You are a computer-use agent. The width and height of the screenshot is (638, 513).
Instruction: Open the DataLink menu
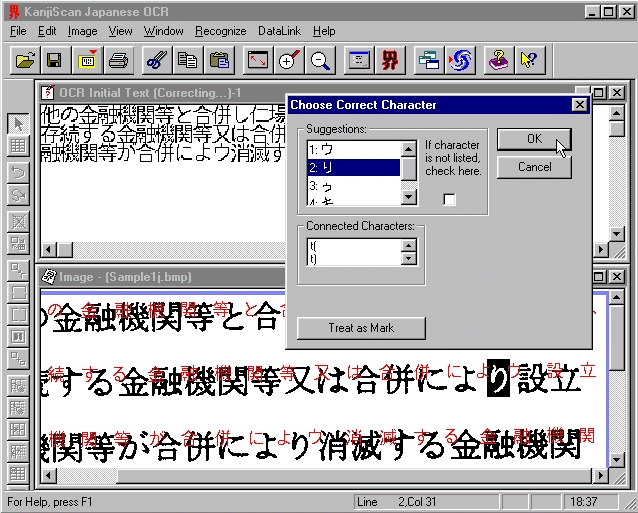tap(279, 31)
